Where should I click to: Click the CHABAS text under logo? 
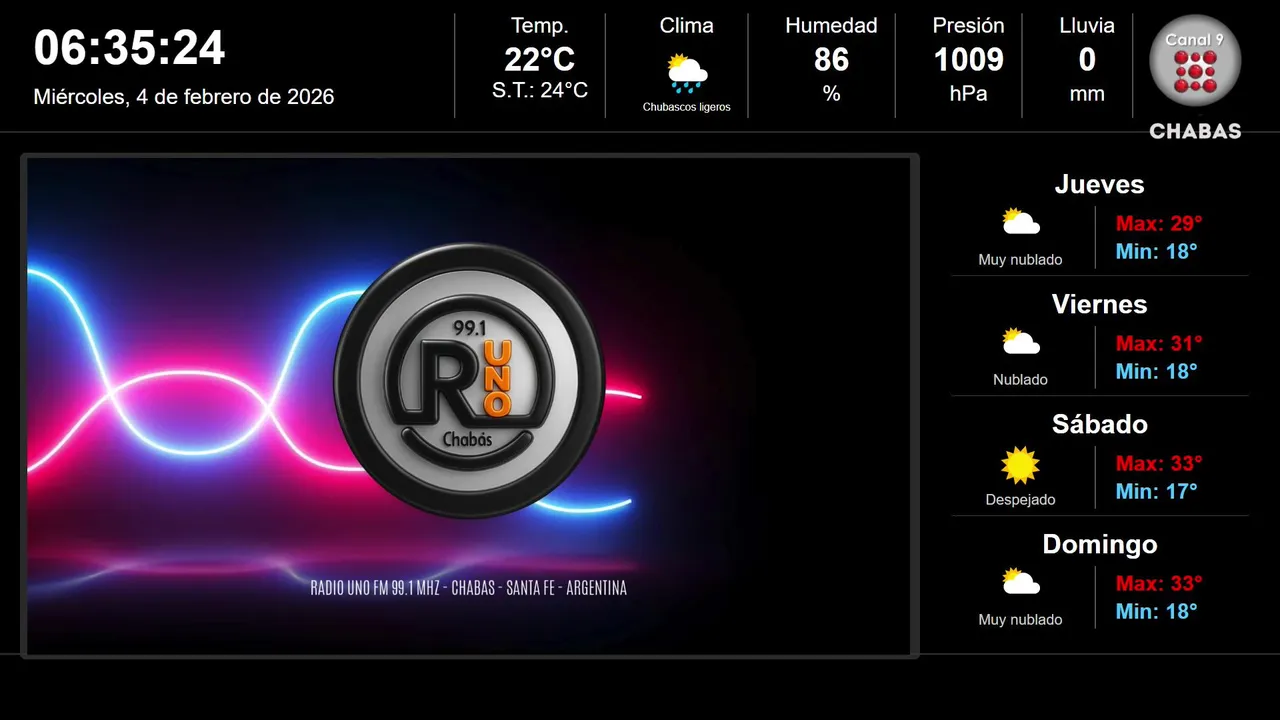tap(1195, 131)
